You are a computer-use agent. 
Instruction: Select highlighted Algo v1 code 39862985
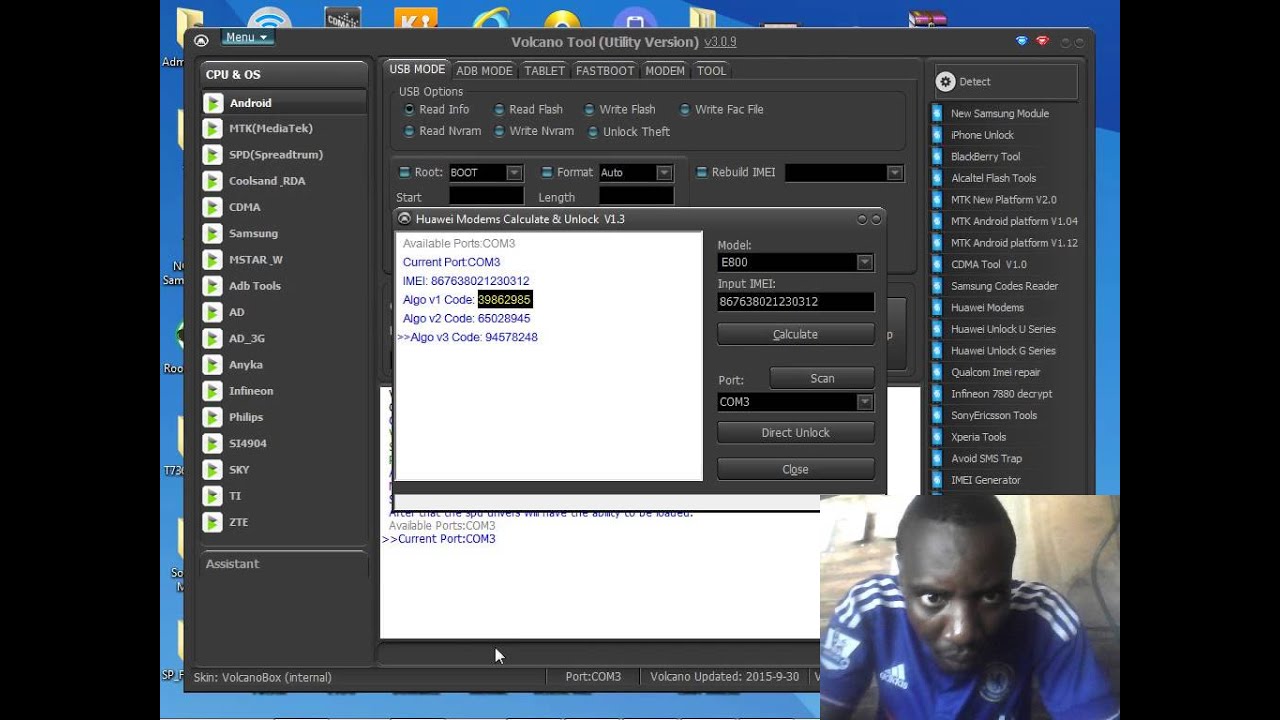tap(504, 300)
